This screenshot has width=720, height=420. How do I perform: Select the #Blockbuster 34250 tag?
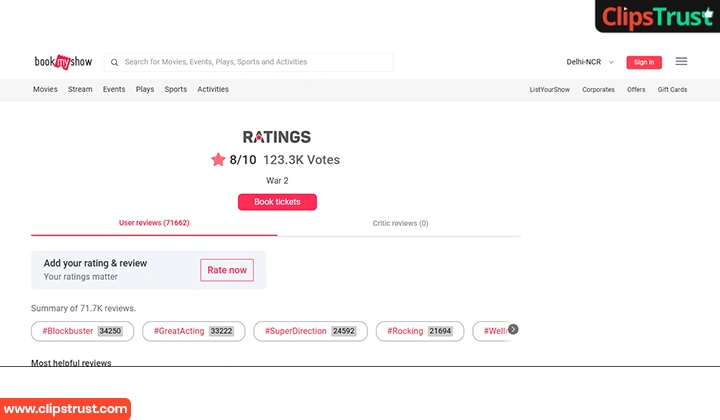(82, 331)
